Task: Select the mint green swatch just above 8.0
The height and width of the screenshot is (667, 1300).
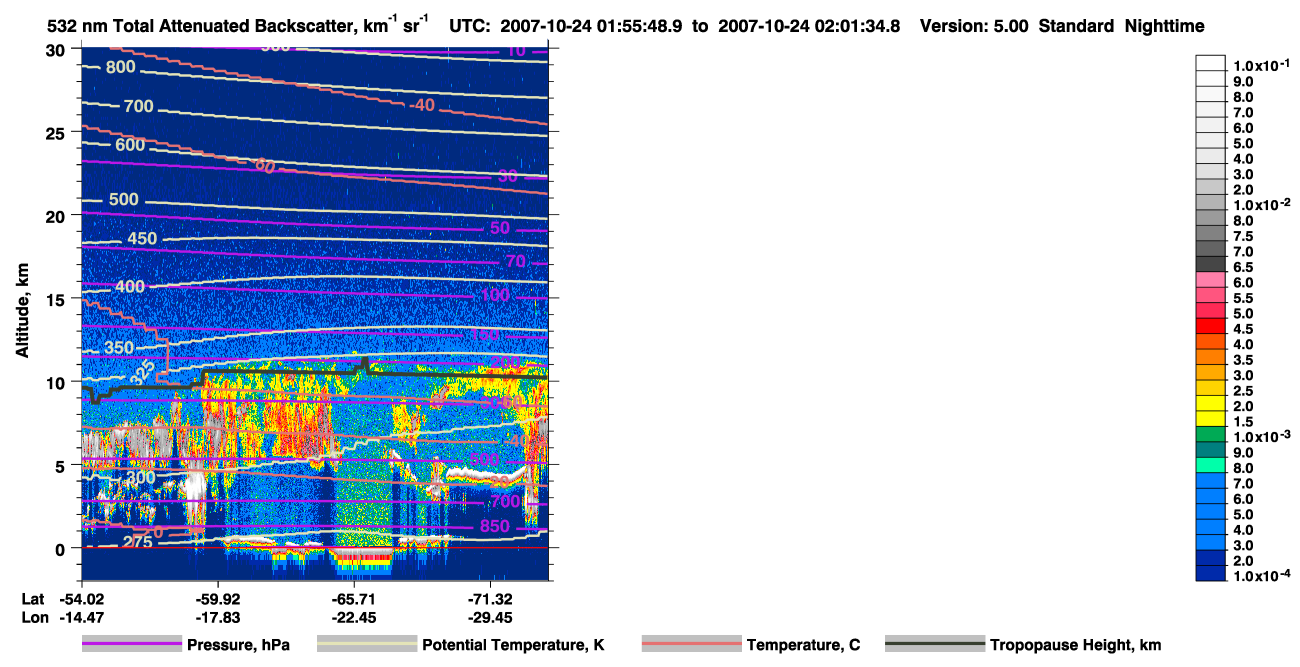Action: 1210,466
